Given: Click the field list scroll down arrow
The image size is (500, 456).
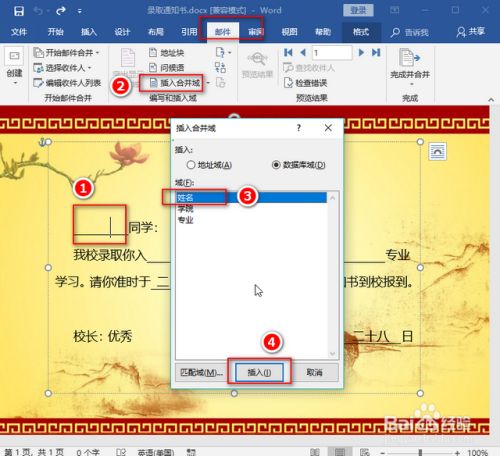Looking at the screenshot, I should pyautogui.click(x=333, y=354).
